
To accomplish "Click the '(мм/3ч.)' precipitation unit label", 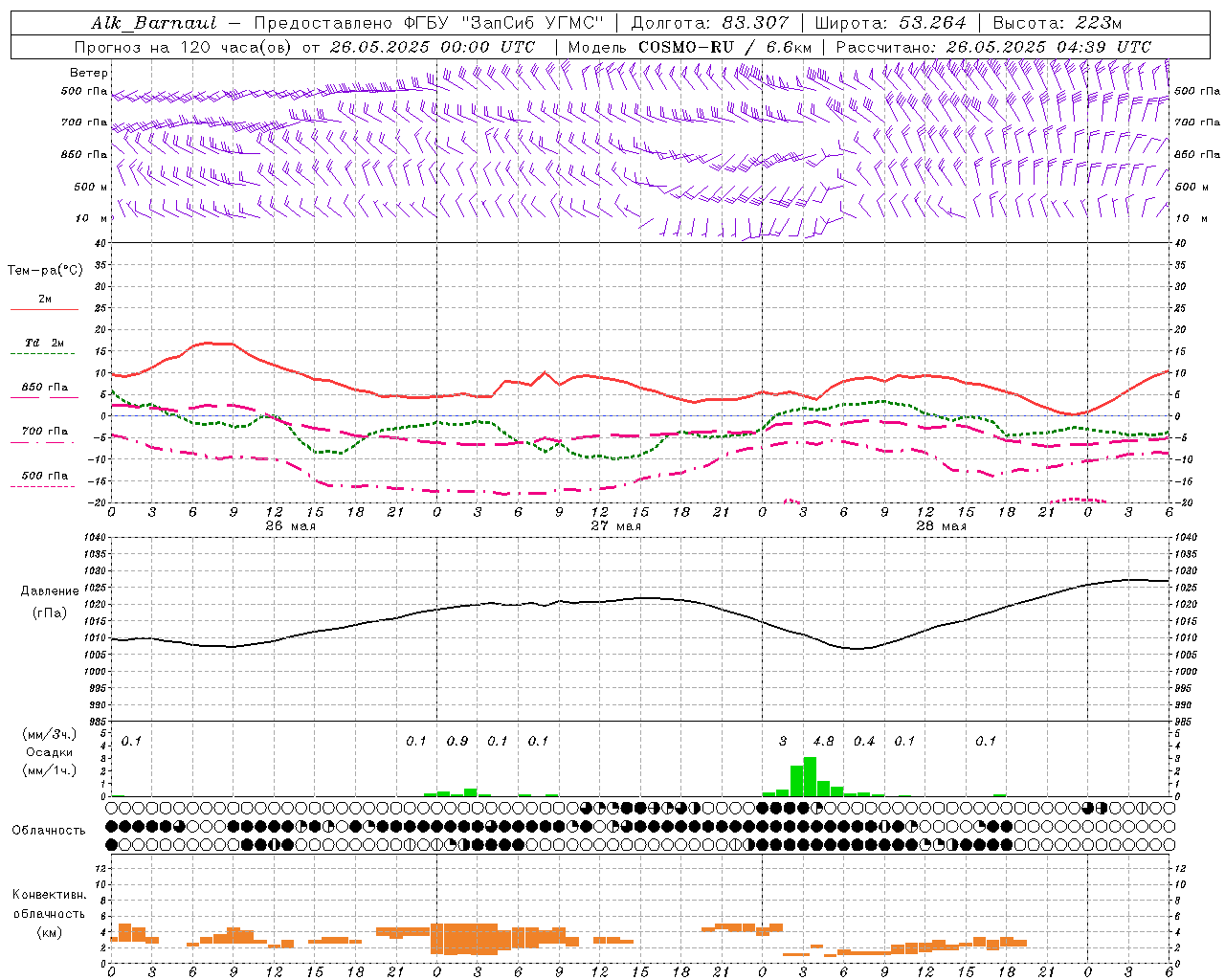I will [49, 734].
